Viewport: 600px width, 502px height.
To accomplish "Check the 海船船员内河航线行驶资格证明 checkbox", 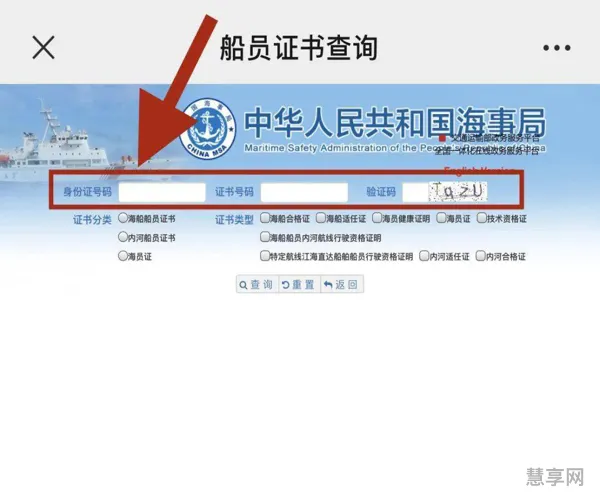I will click(x=265, y=237).
